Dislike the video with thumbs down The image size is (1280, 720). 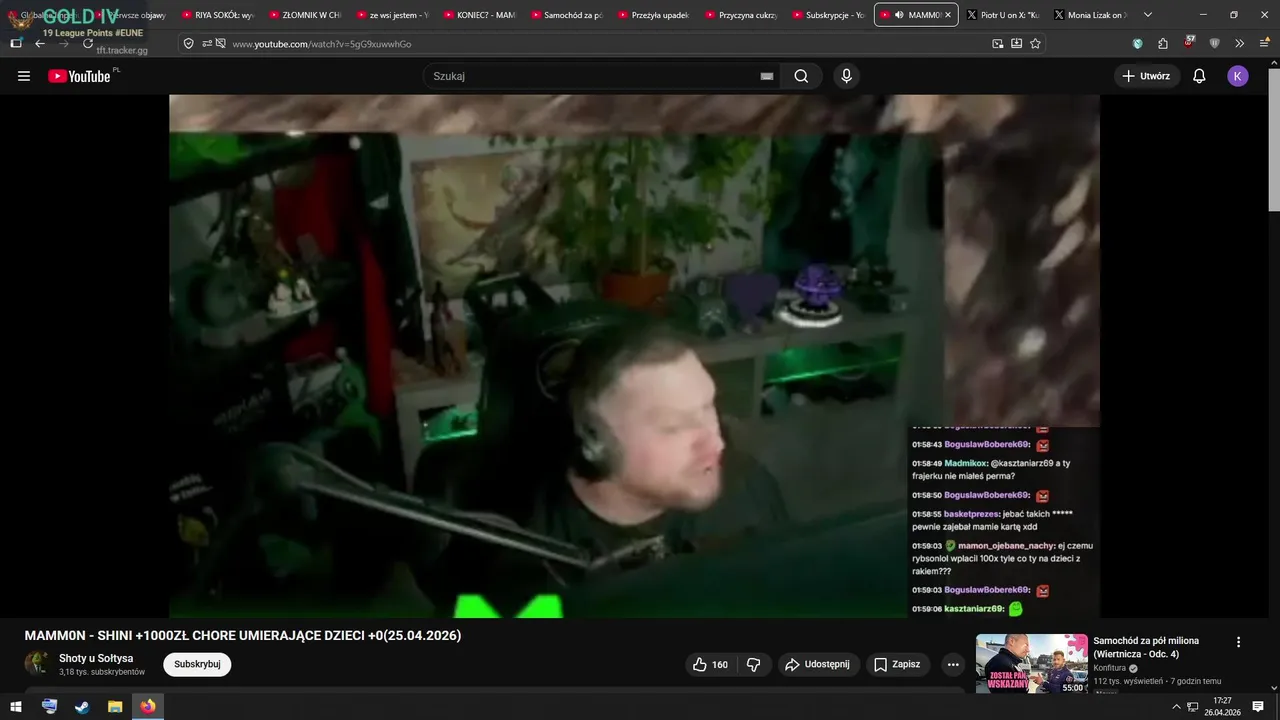pyautogui.click(x=754, y=664)
